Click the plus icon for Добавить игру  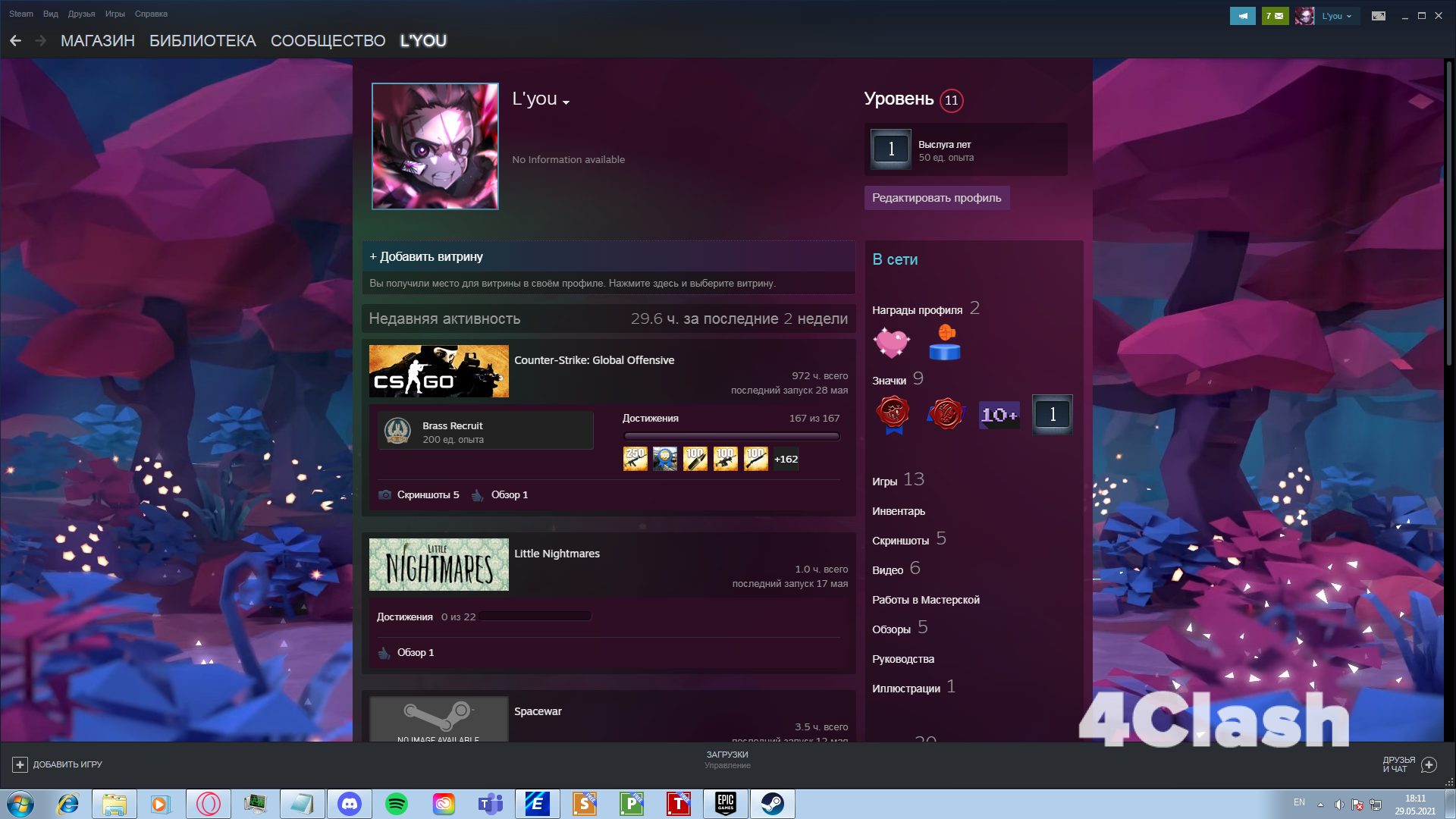20,764
